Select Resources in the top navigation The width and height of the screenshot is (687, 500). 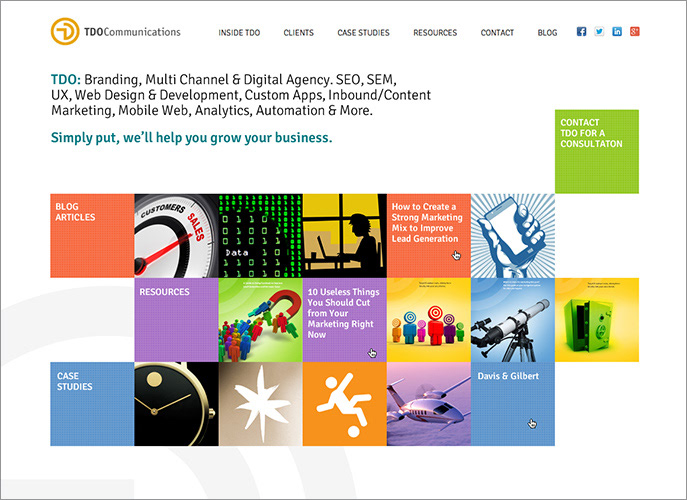click(435, 32)
